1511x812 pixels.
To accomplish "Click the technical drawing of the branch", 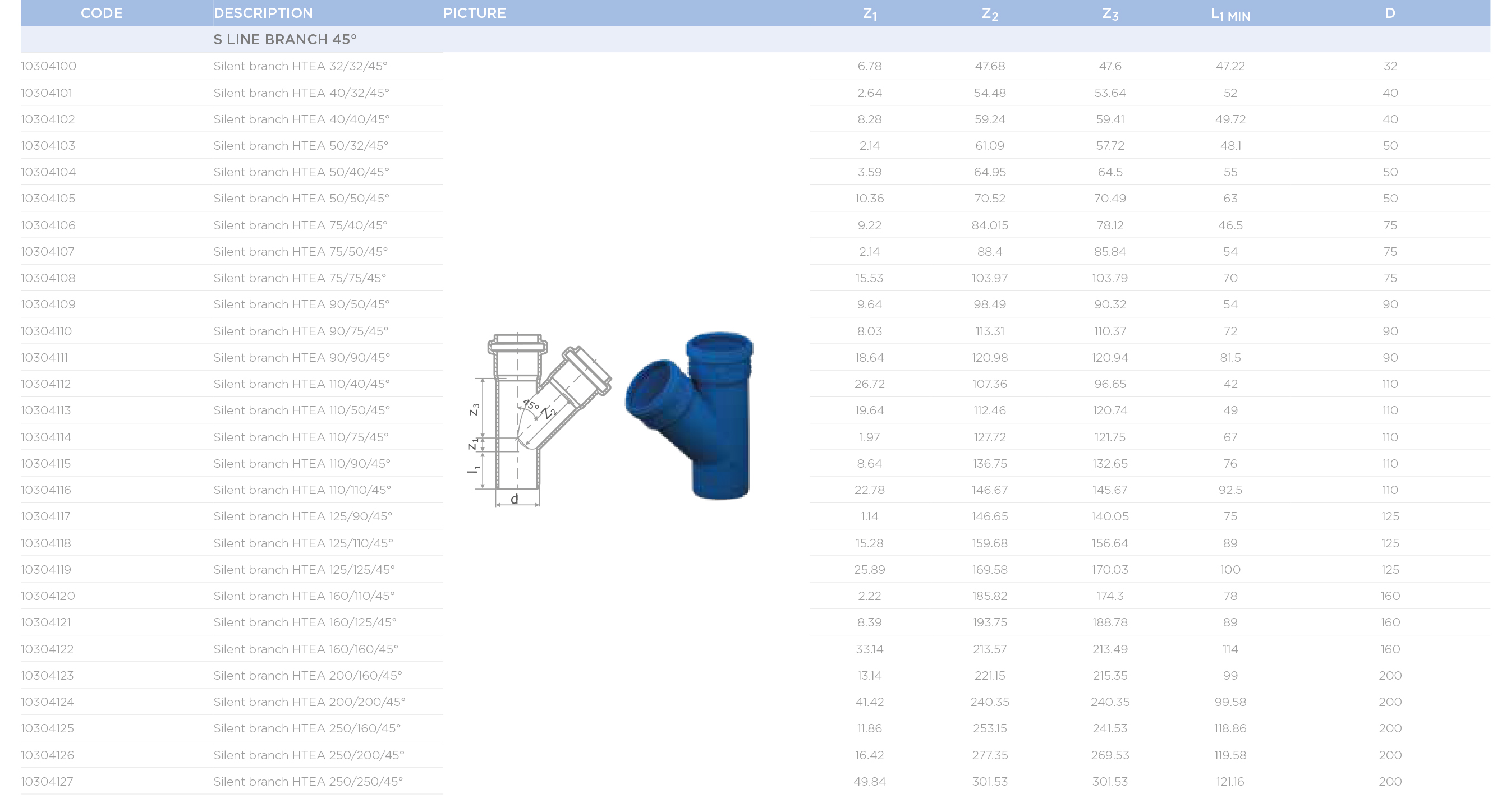I will pyautogui.click(x=540, y=420).
